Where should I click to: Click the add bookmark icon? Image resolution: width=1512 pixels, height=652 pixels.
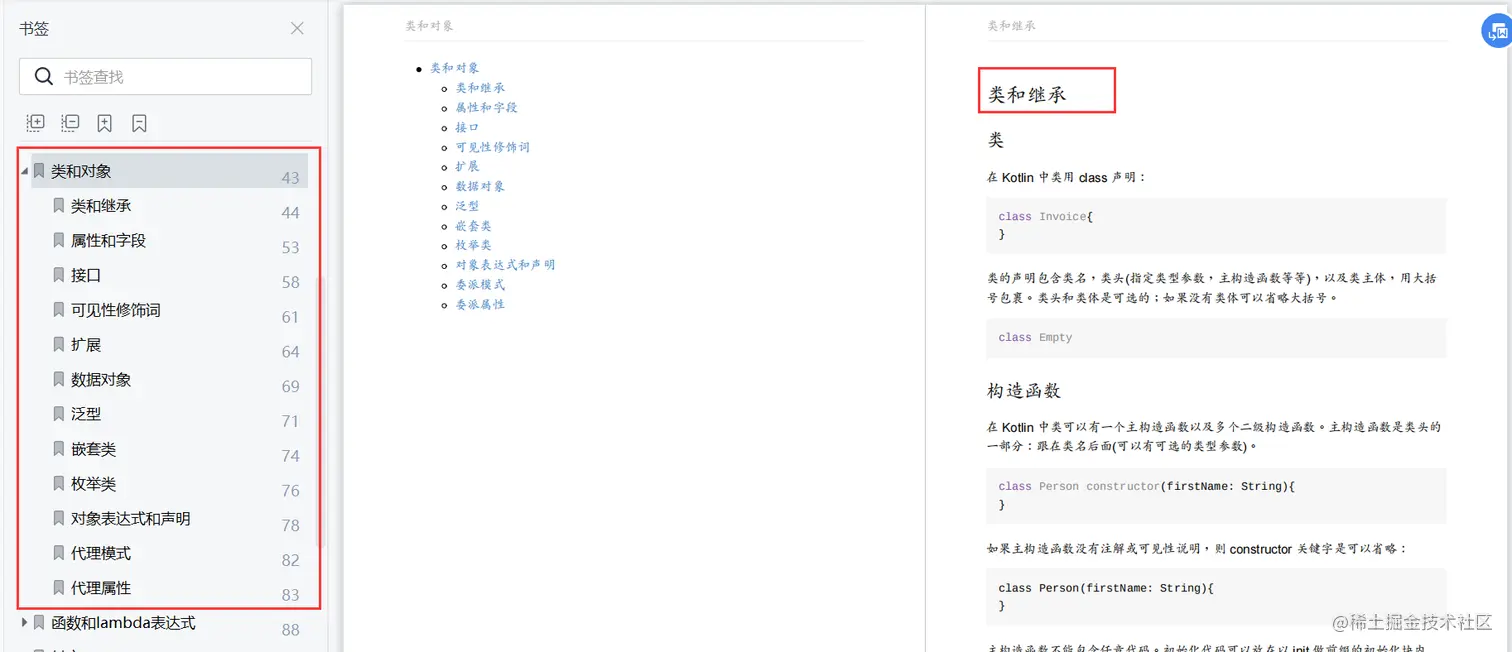(104, 122)
